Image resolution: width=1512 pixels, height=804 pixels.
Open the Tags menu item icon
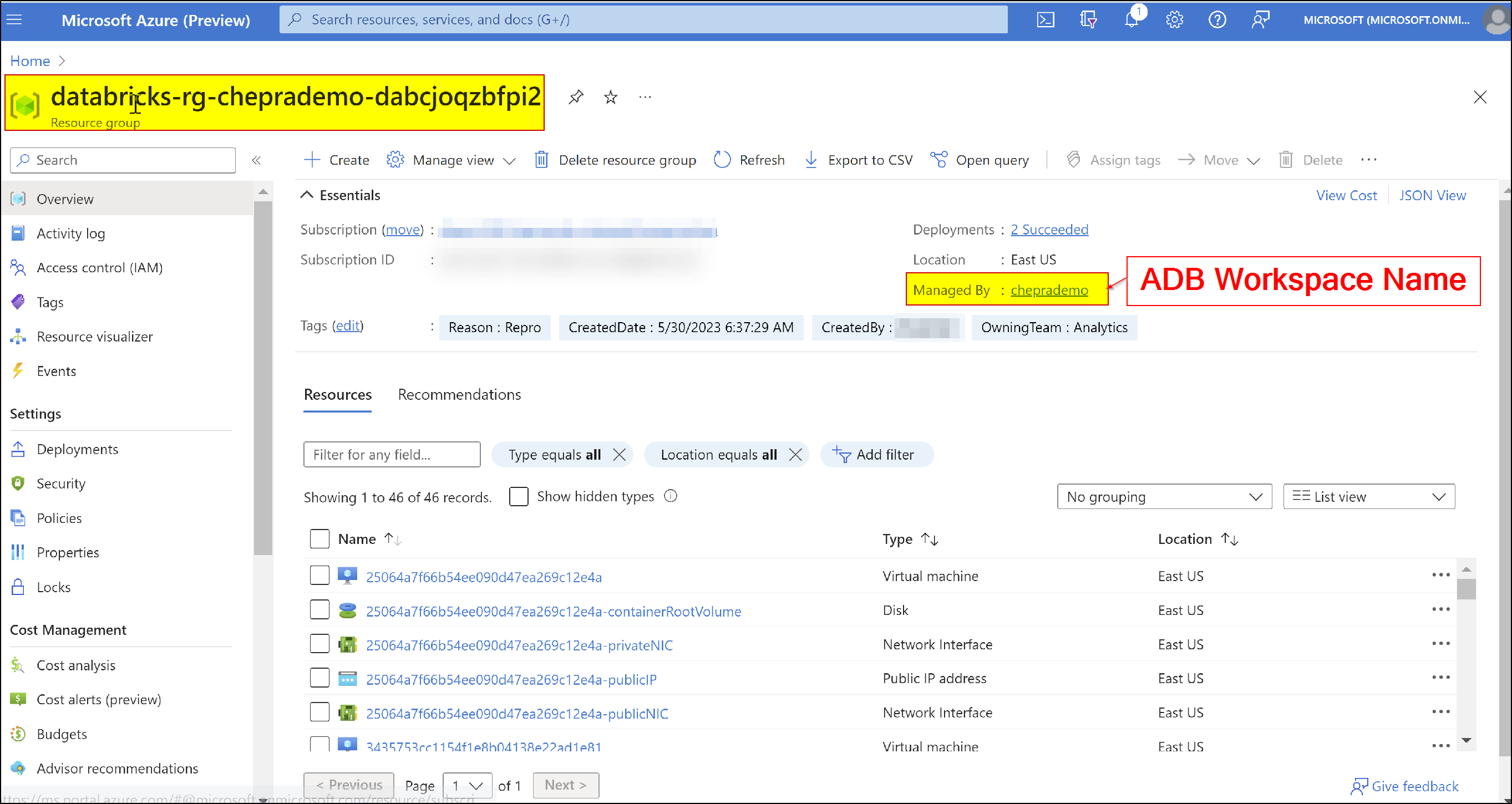point(18,302)
